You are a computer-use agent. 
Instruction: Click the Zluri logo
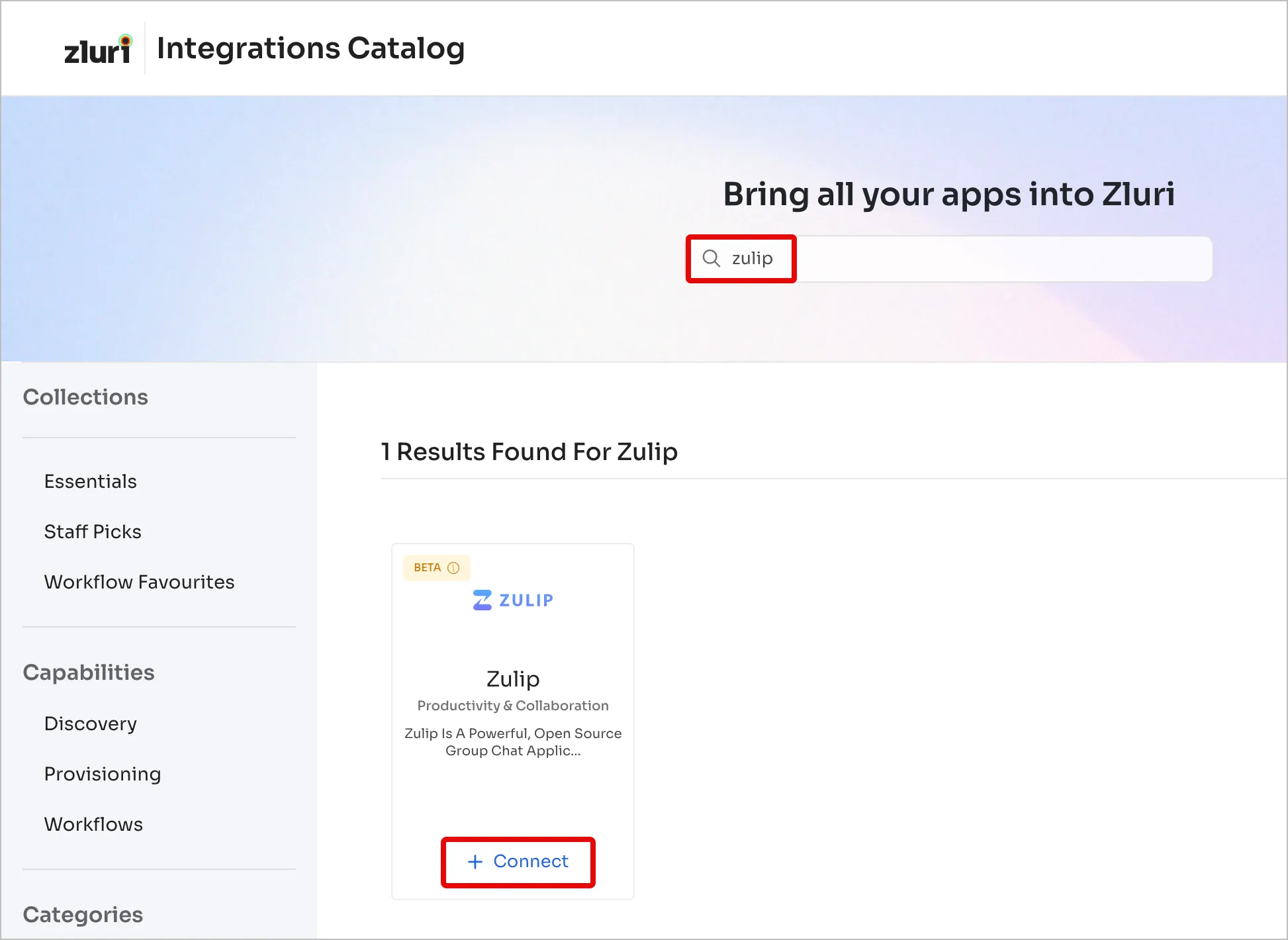tap(98, 50)
